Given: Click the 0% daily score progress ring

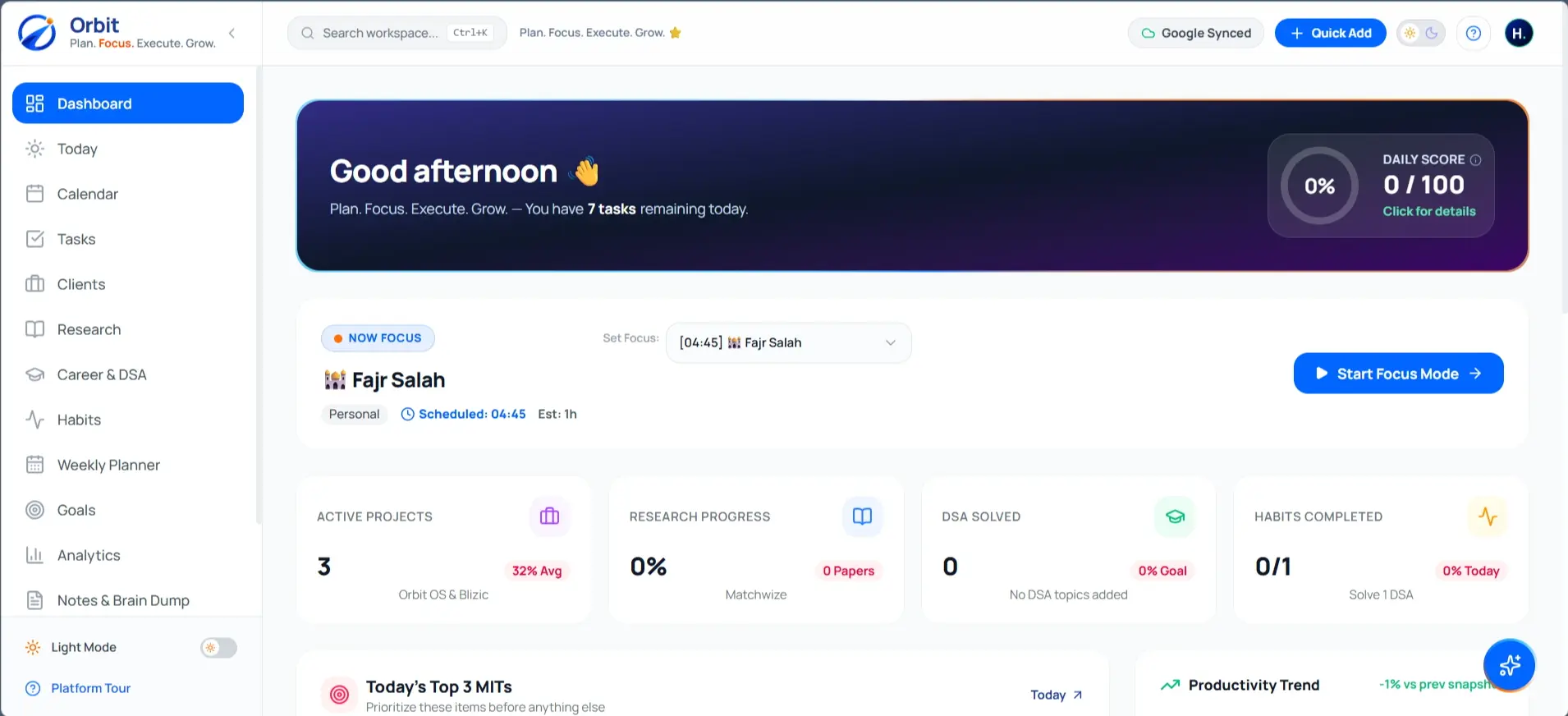Looking at the screenshot, I should coord(1320,186).
